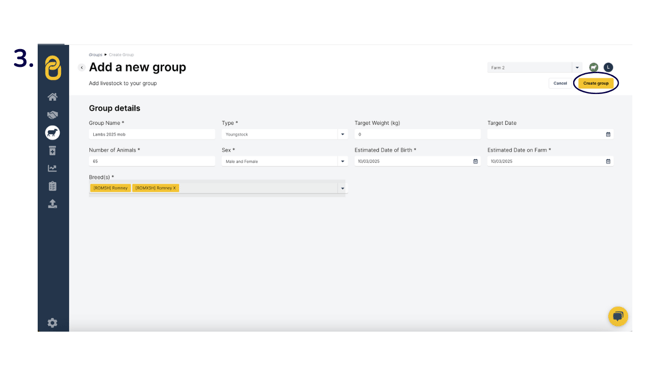Open the user profile L avatar

click(608, 67)
